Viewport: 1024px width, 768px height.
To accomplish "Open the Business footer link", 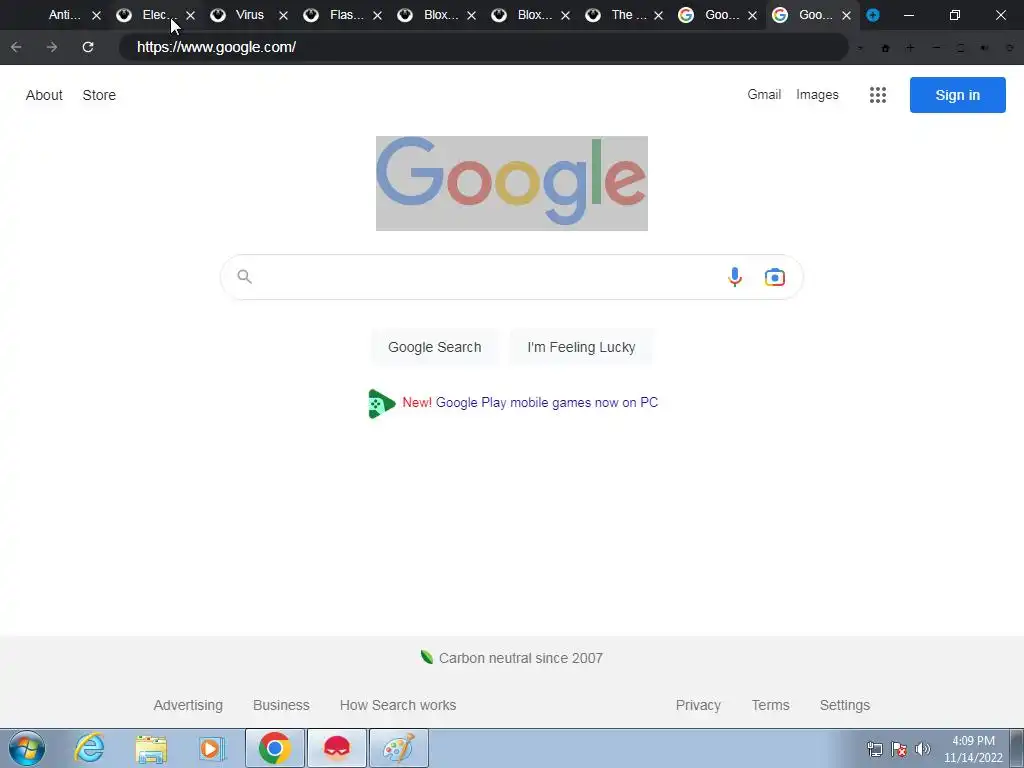I will [x=281, y=705].
